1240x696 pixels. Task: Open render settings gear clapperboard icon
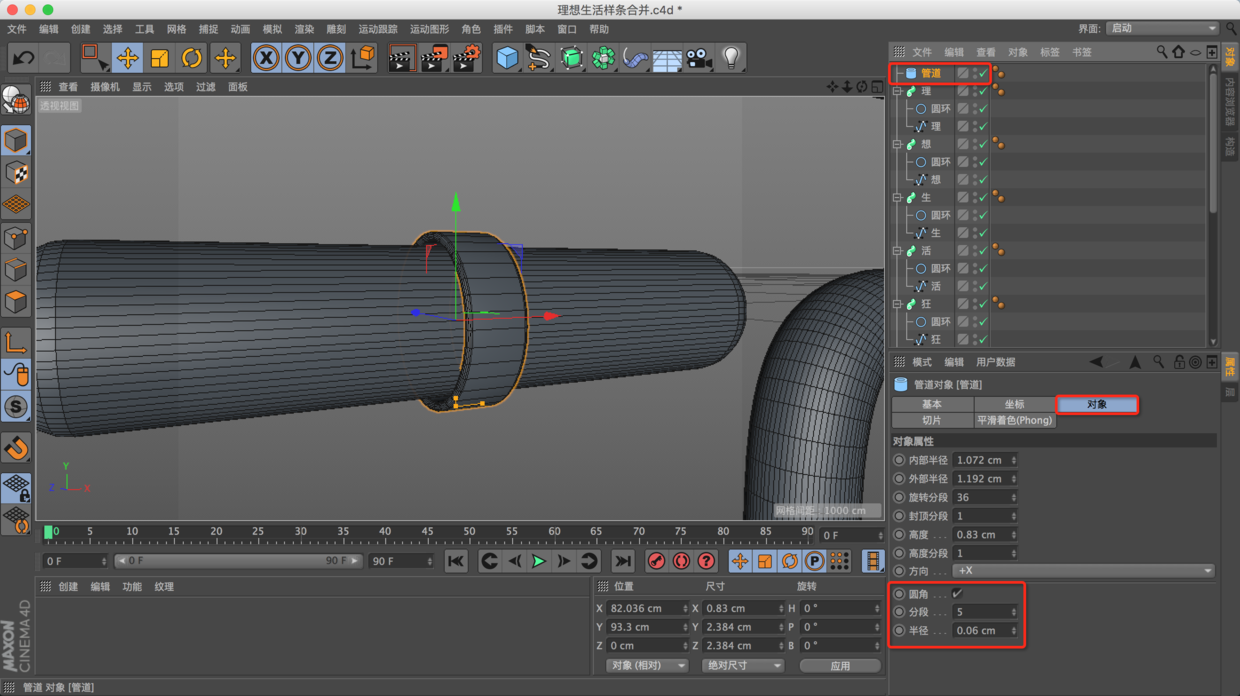[467, 58]
